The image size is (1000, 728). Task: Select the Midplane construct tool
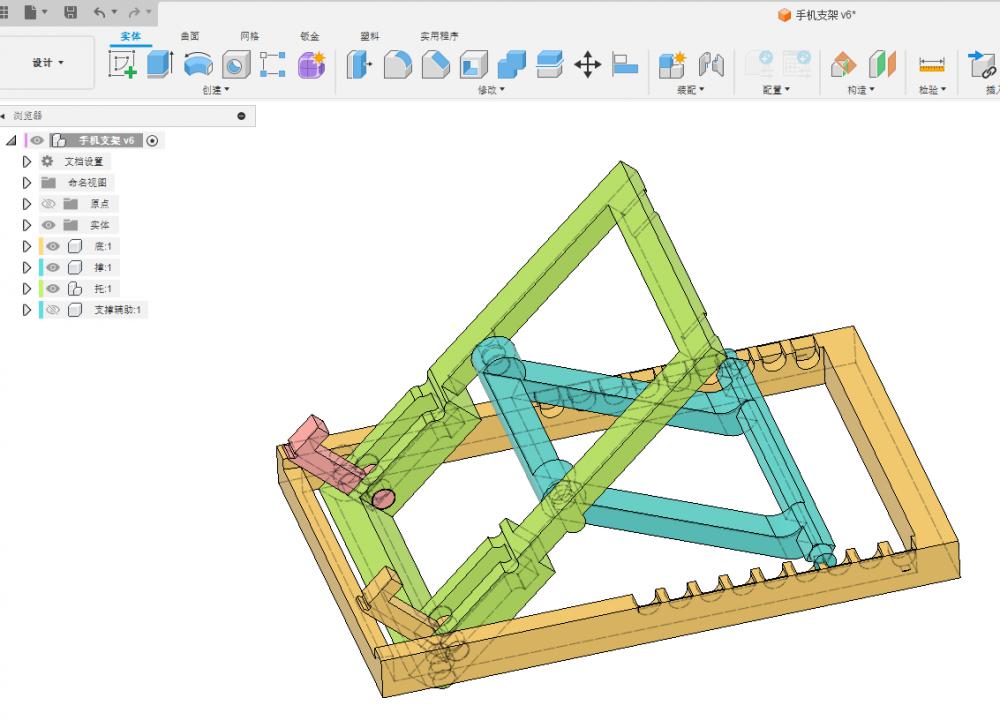(883, 64)
